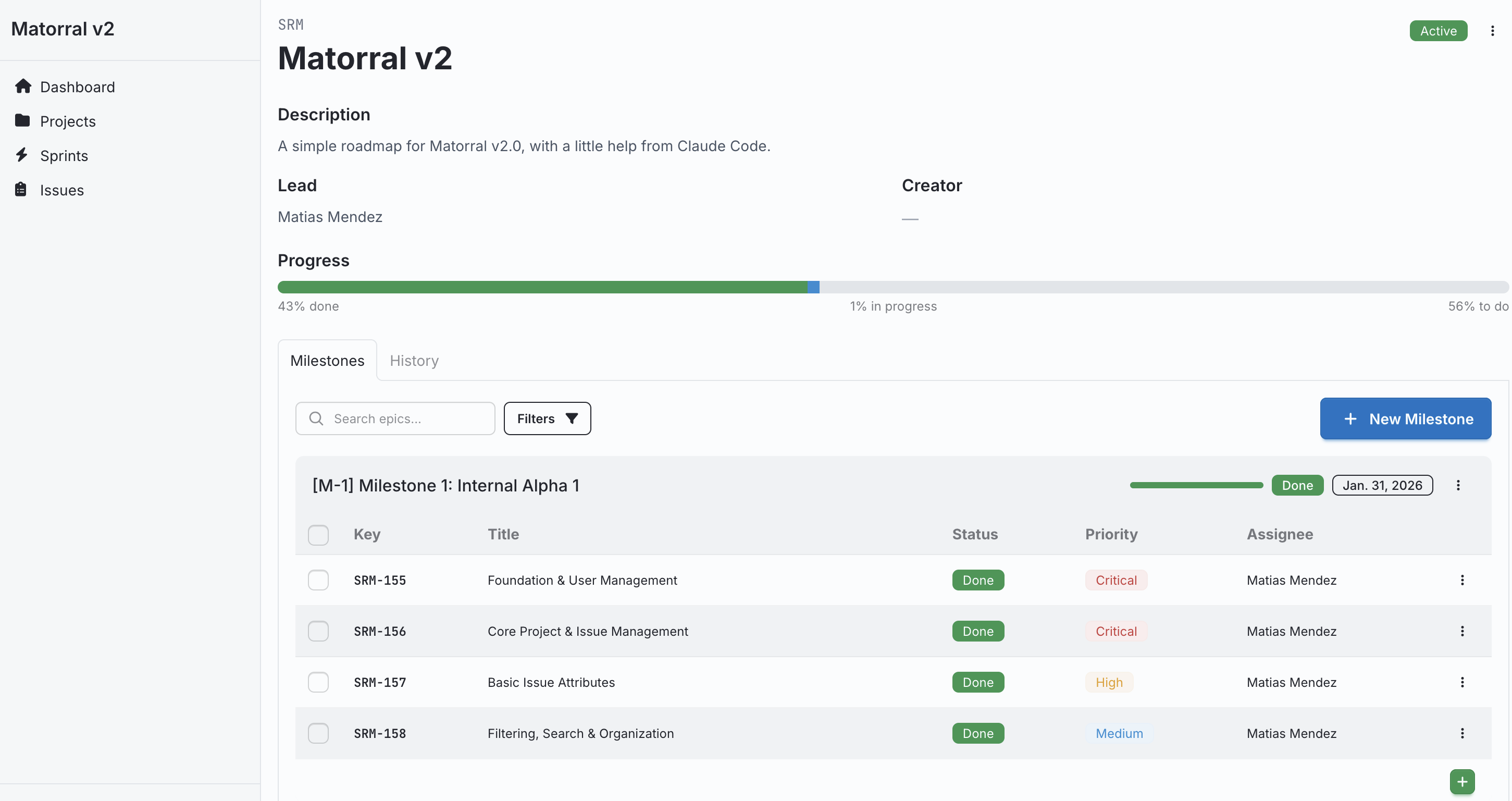This screenshot has height=801, width=1512.
Task: Click the New Milestone button
Action: (1405, 418)
